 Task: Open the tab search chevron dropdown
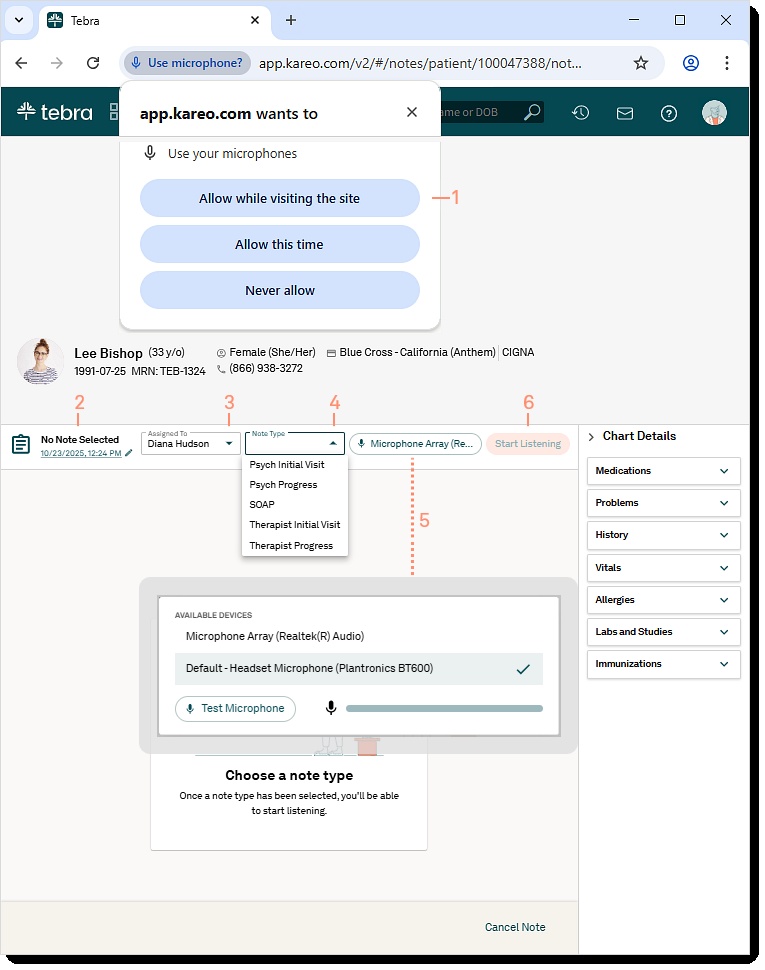click(x=19, y=20)
